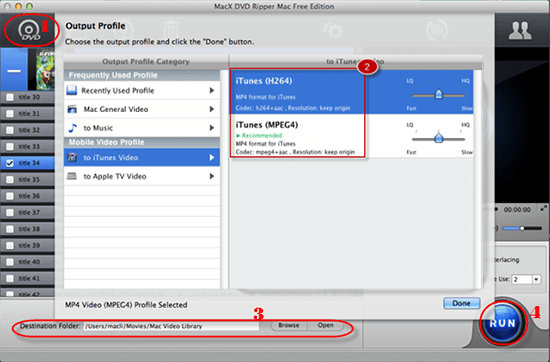Choose the iTunes (H264) profile

tap(351, 92)
